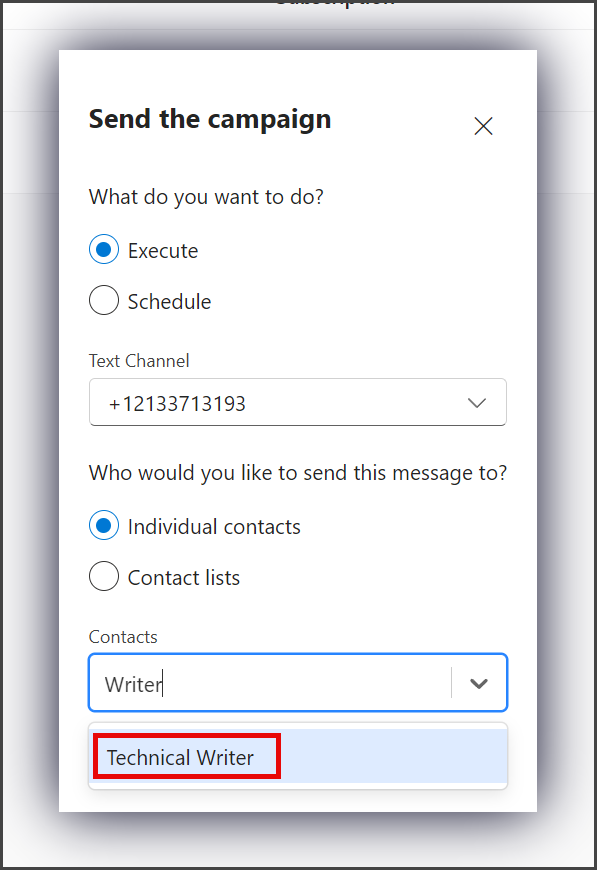Click the Send the campaign heading
Image resolution: width=597 pixels, height=870 pixels.
[210, 119]
